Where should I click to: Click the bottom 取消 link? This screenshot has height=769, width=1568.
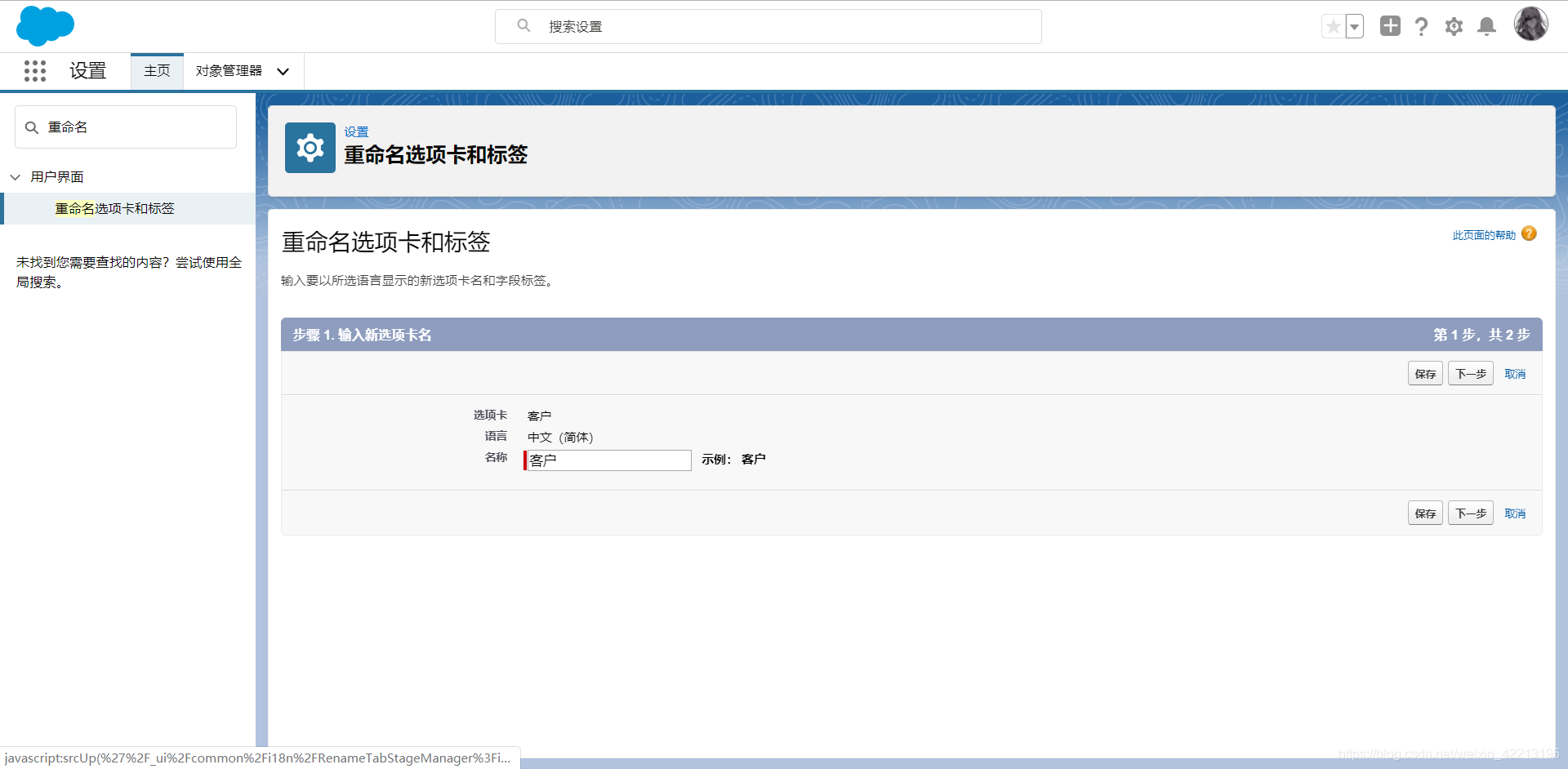pos(1515,513)
